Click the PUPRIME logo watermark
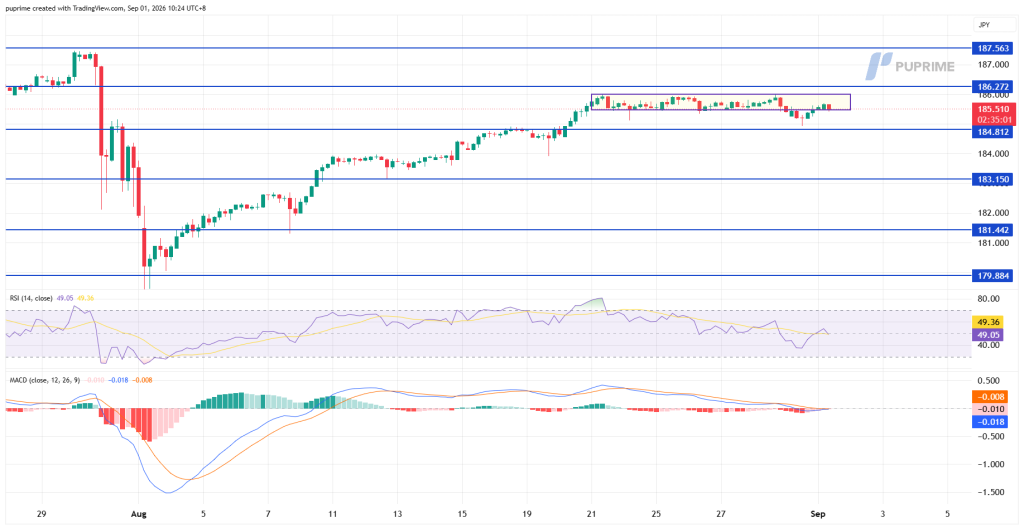The width and height of the screenshot is (1024, 528). click(910, 66)
